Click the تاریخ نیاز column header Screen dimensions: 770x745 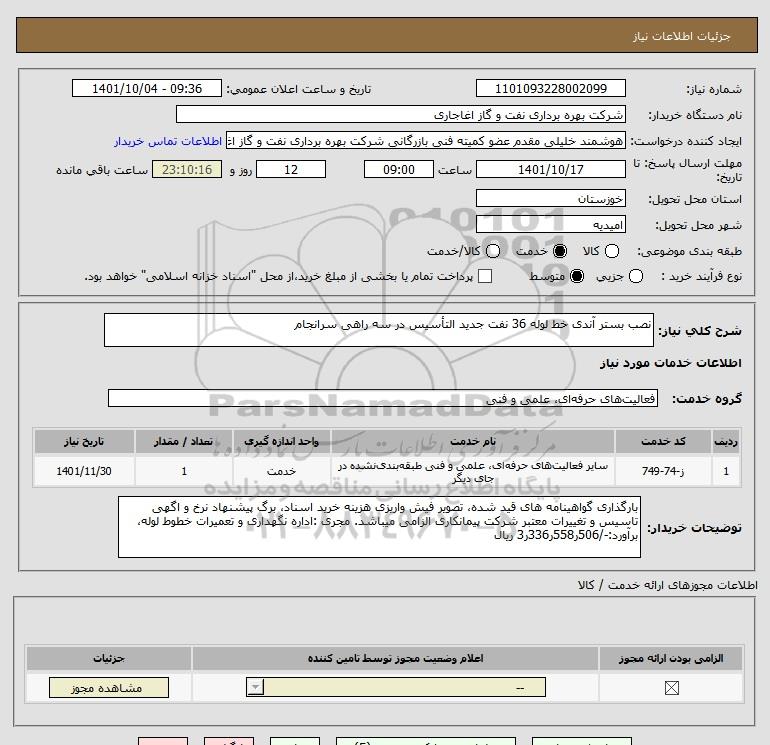(x=84, y=441)
